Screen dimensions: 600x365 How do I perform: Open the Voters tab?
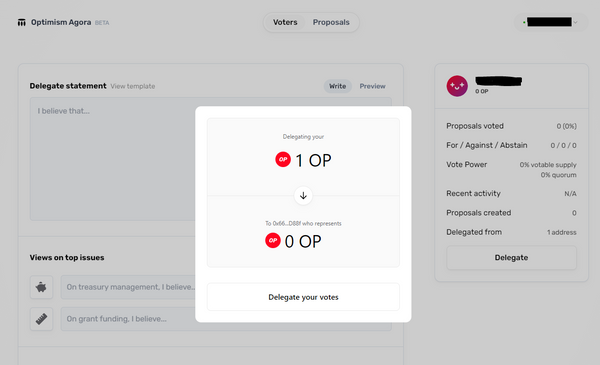285,22
